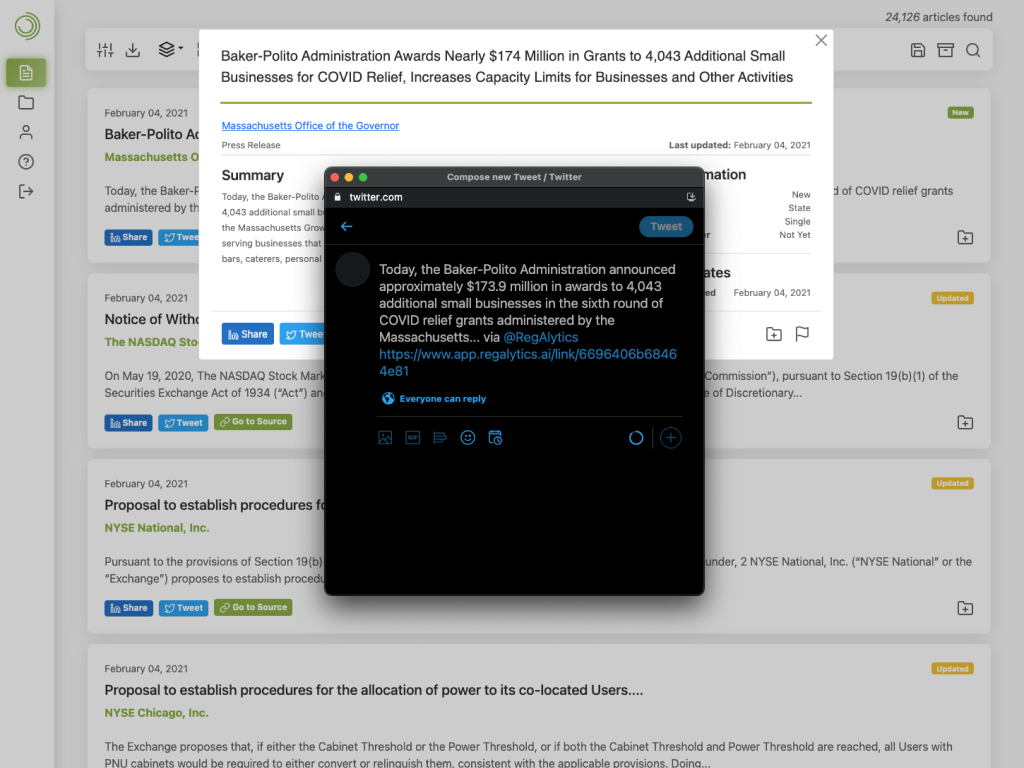Add a poll to the tweet

[440, 438]
